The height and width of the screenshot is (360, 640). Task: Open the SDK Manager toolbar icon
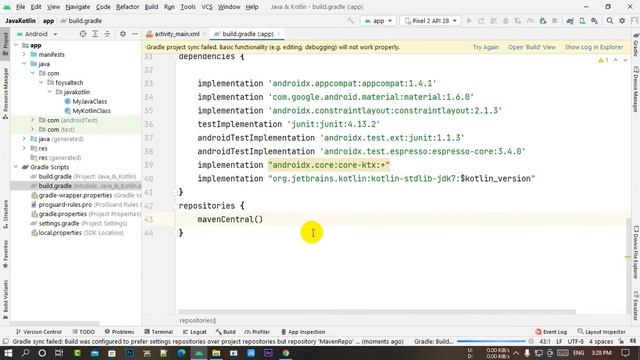click(594, 21)
